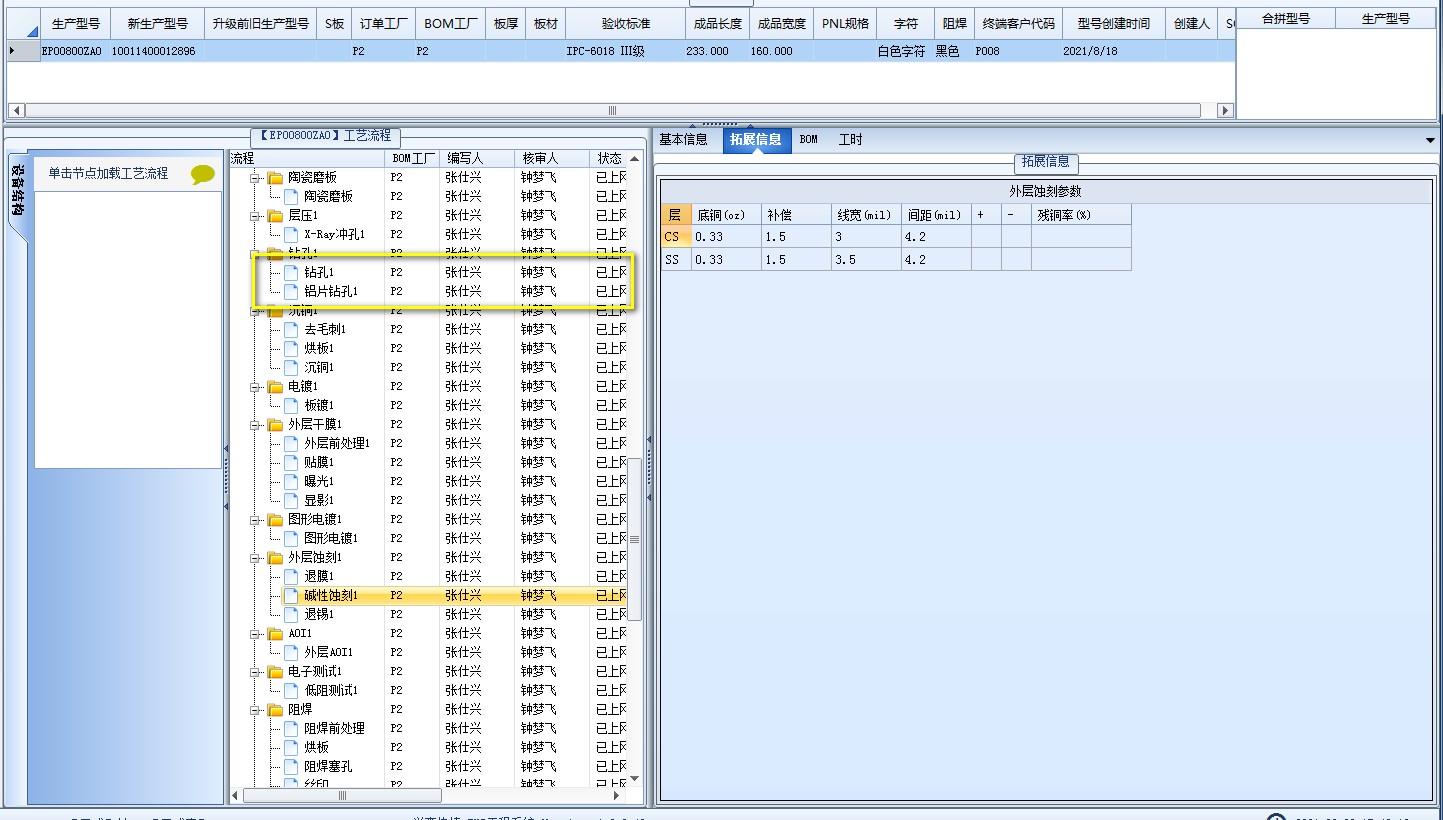Screen dimensions: 1443x820
Task: Click the 型号创建时间 column header
Action: pos(1113,23)
